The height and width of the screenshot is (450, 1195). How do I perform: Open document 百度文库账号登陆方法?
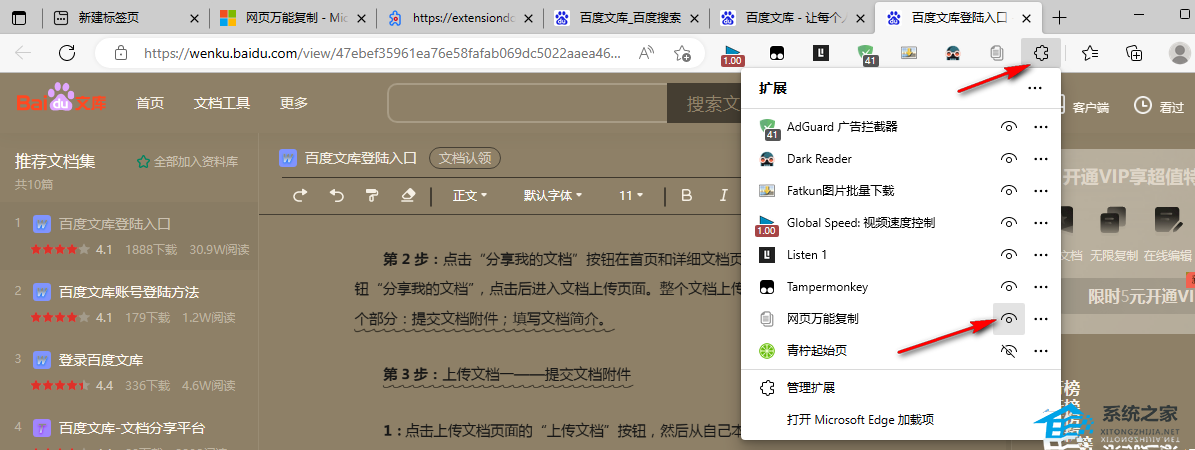[129, 292]
